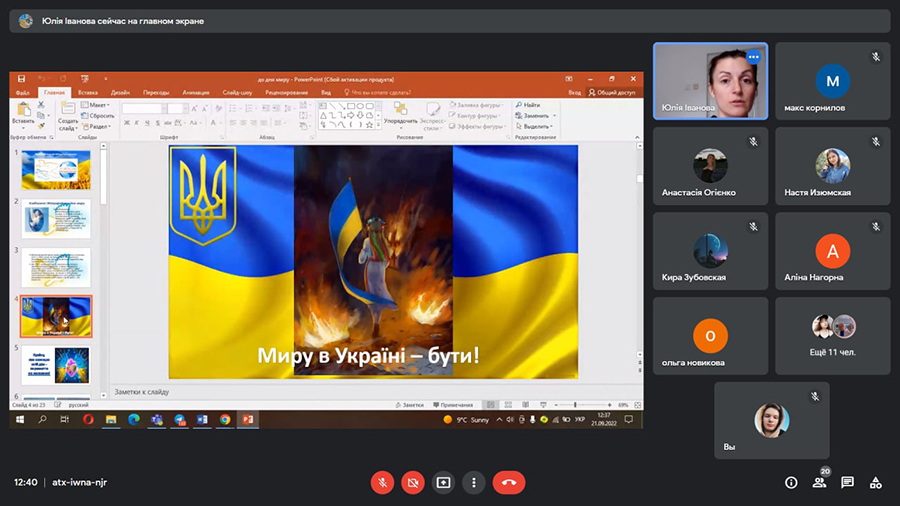Open the in-call chat panel
The height and width of the screenshot is (506, 900).
847,482
